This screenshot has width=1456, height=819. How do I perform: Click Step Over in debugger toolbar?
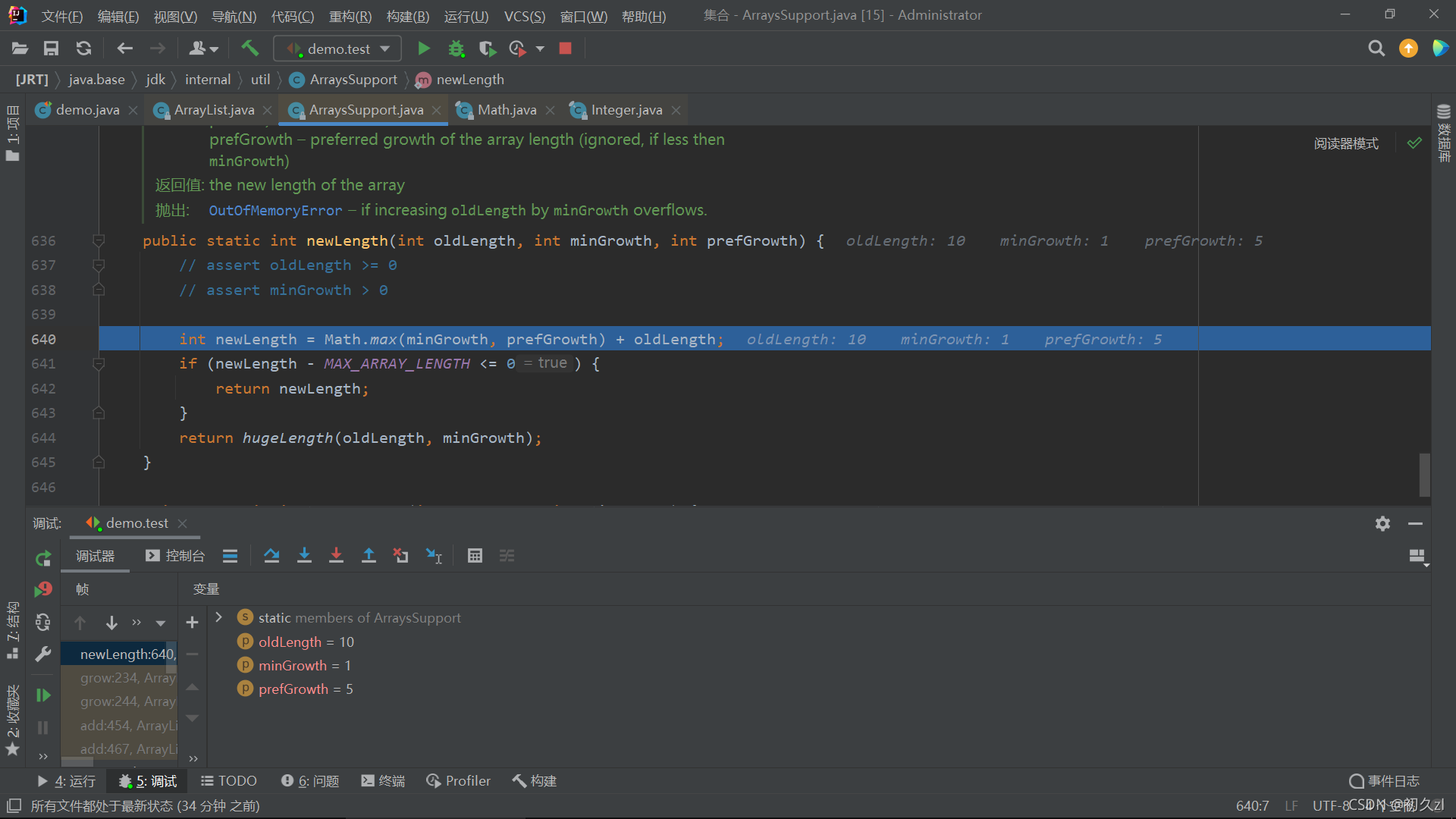271,556
